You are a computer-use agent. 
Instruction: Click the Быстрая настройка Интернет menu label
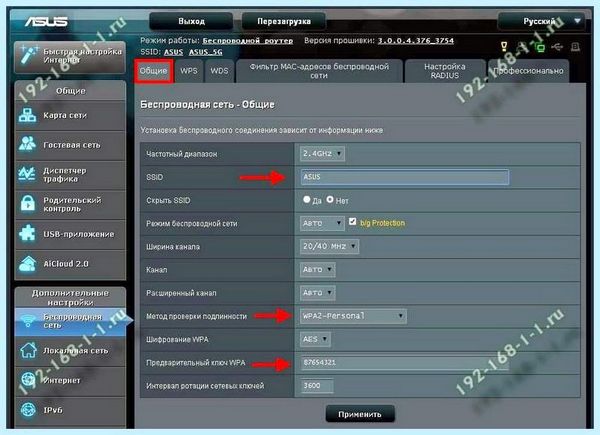pos(82,56)
